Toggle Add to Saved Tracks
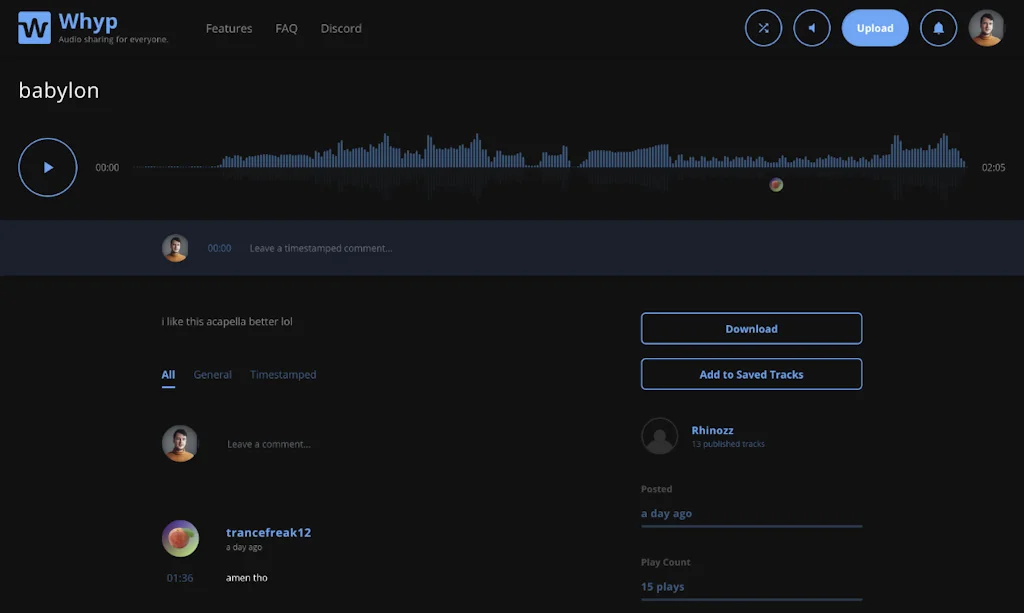 [x=751, y=374]
